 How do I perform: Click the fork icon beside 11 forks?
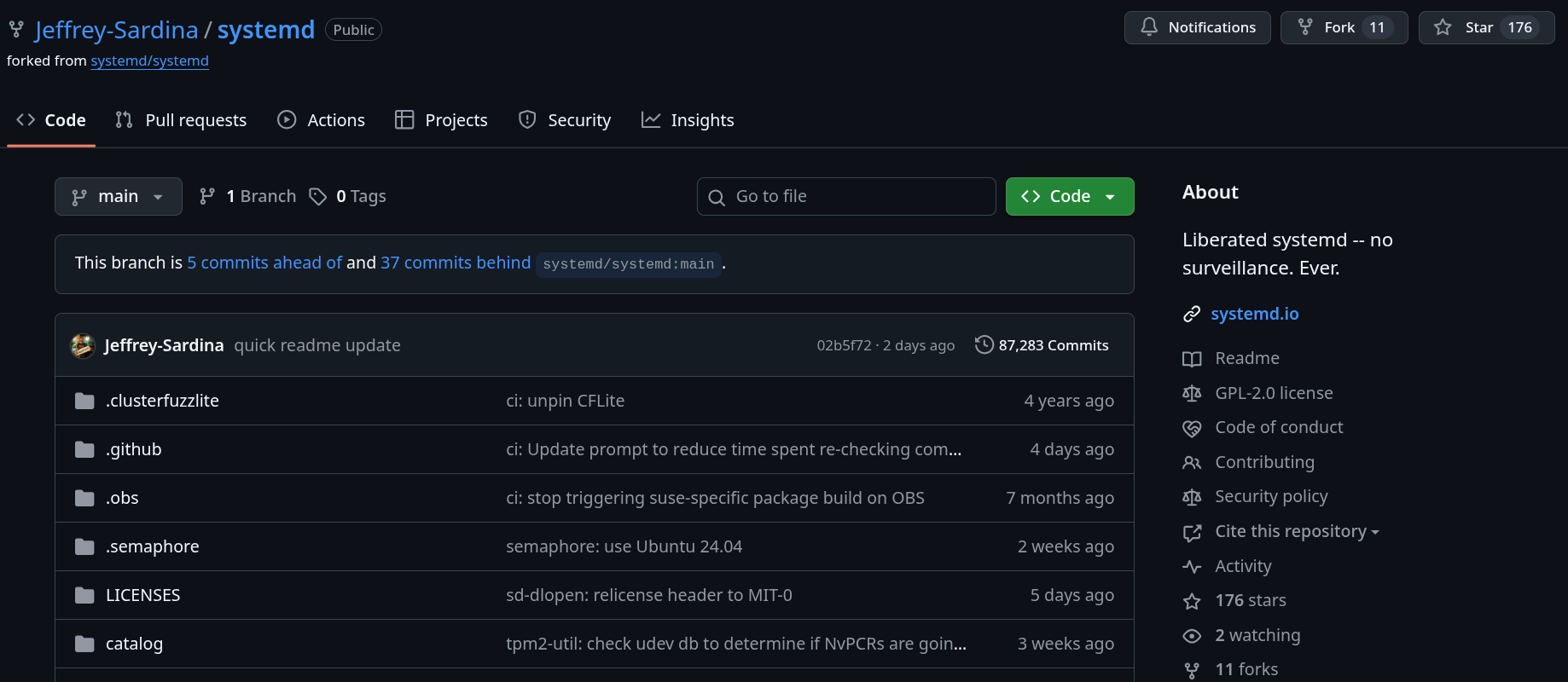pyautogui.click(x=1192, y=670)
